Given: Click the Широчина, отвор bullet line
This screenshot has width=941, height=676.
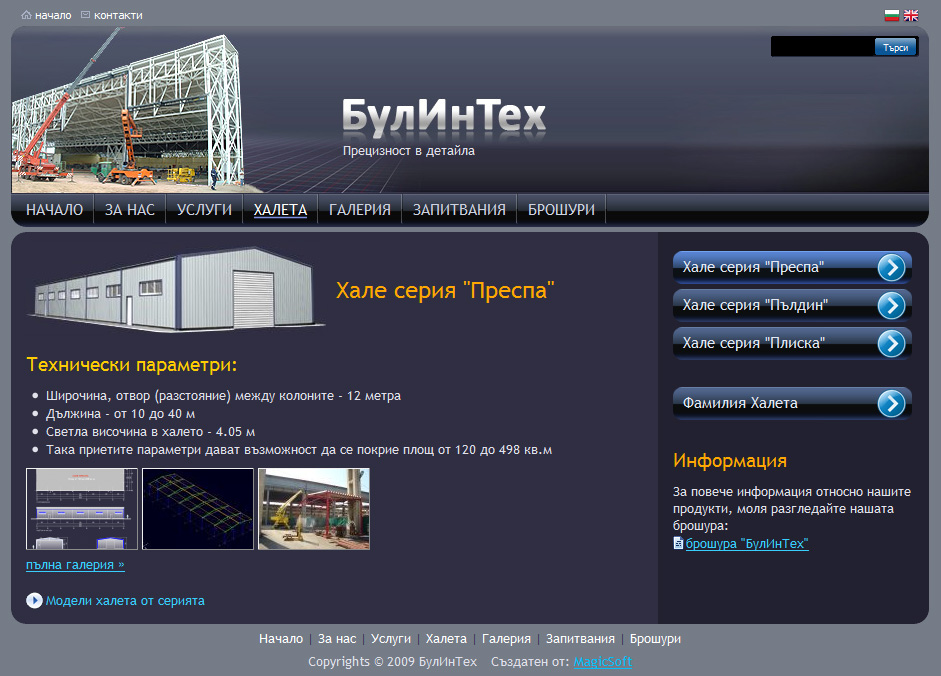Looking at the screenshot, I should (223, 396).
